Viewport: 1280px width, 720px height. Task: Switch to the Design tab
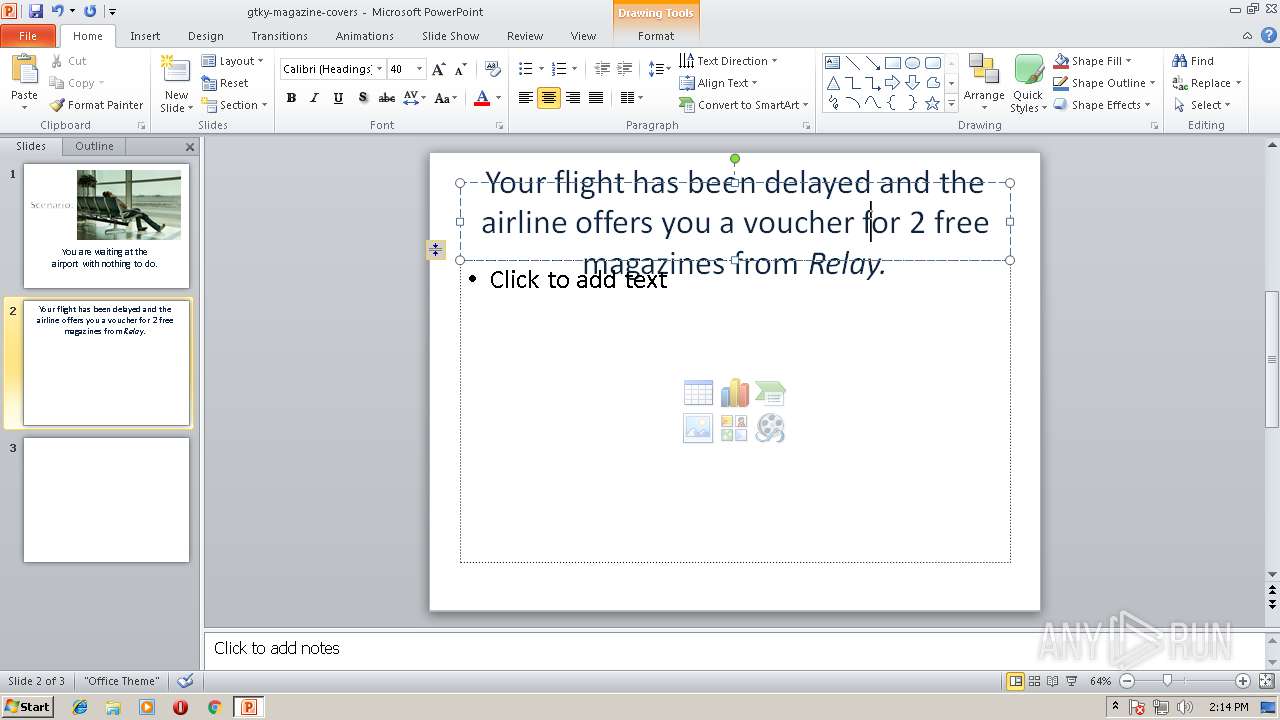[x=206, y=36]
